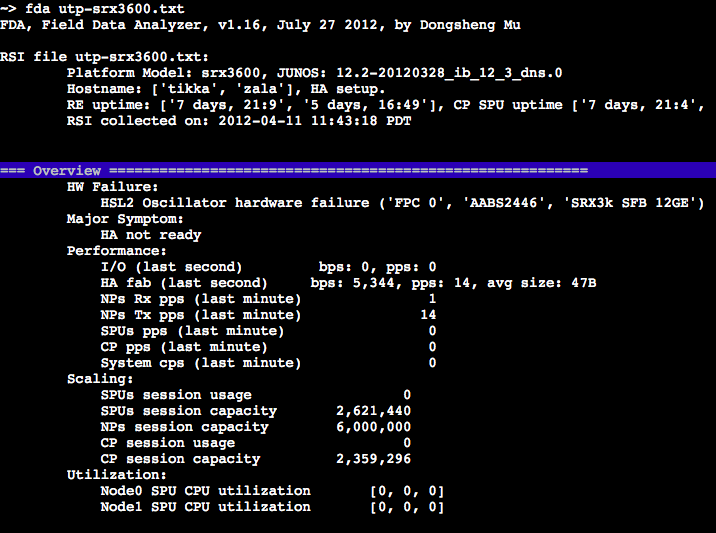This screenshot has width=716, height=533.
Task: Click the SPUs session capacity value 2,621,440
Action: click(374, 411)
